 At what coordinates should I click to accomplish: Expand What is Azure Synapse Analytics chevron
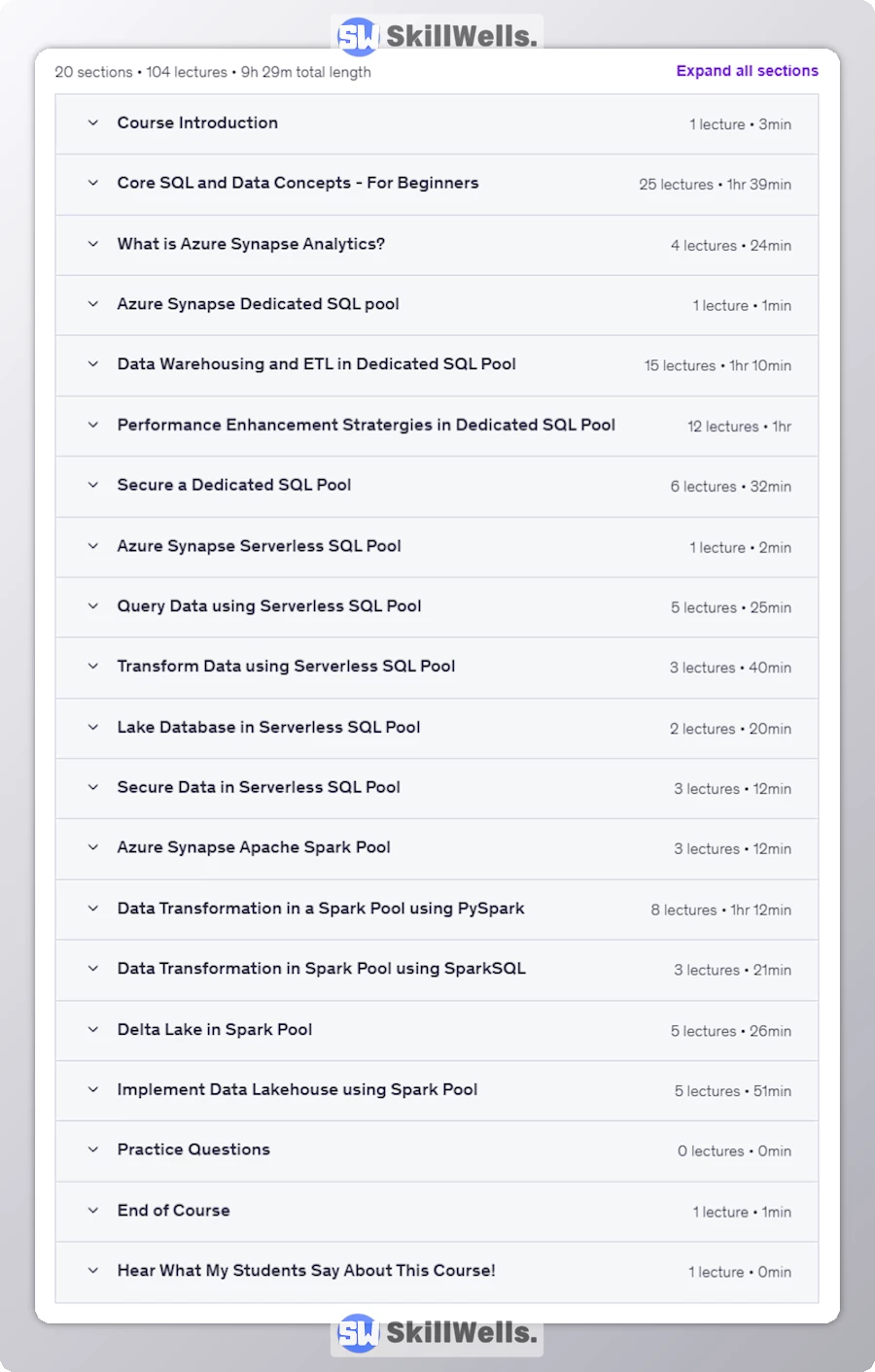point(93,244)
